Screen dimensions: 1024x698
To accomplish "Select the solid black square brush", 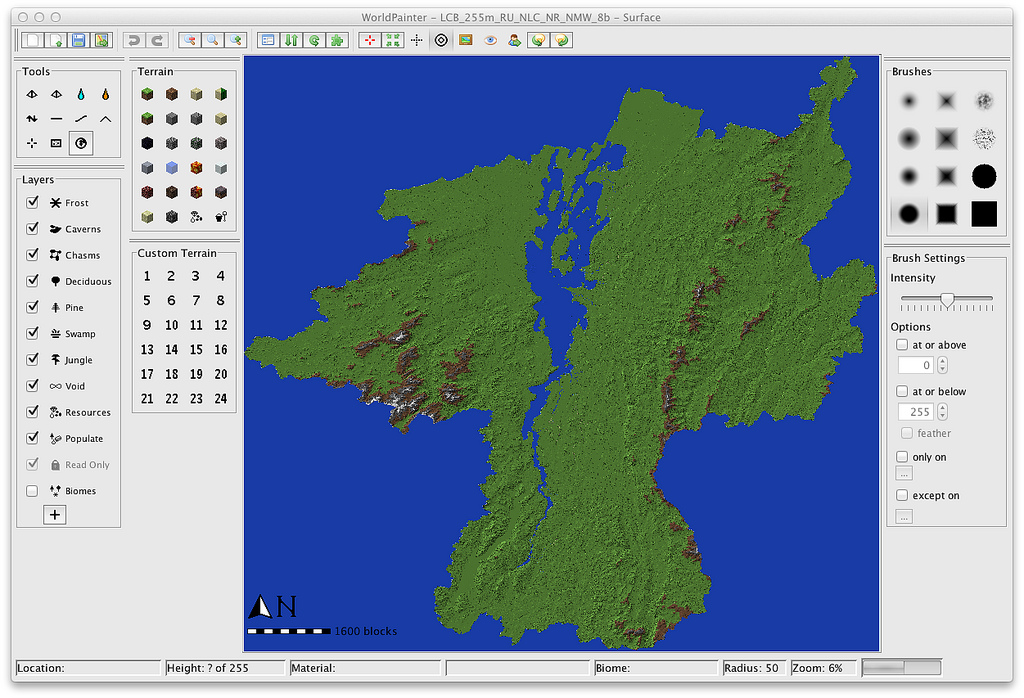I will point(984,213).
